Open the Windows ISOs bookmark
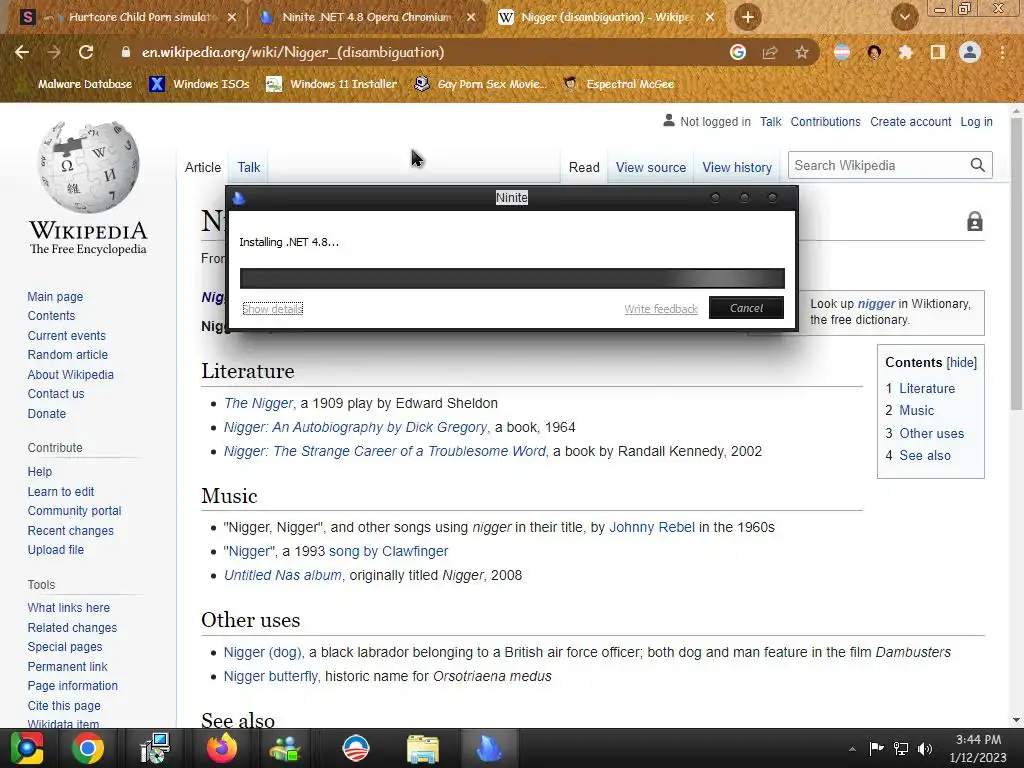This screenshot has height=768, width=1024. 200,84
